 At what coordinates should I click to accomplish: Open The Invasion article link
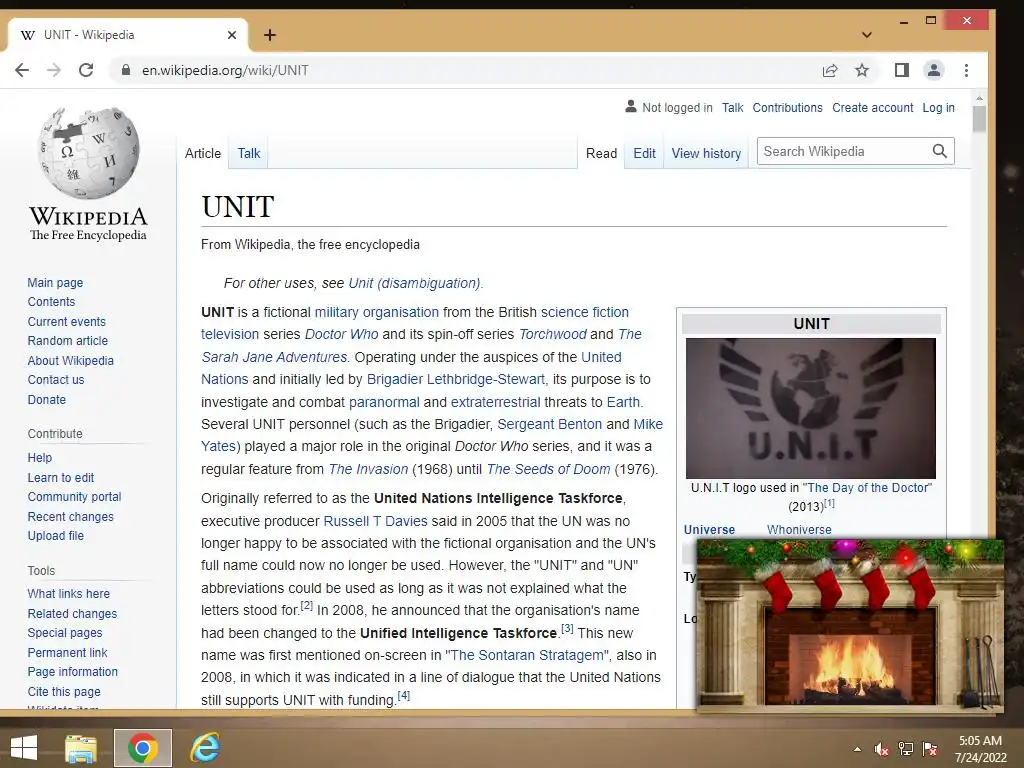(368, 470)
